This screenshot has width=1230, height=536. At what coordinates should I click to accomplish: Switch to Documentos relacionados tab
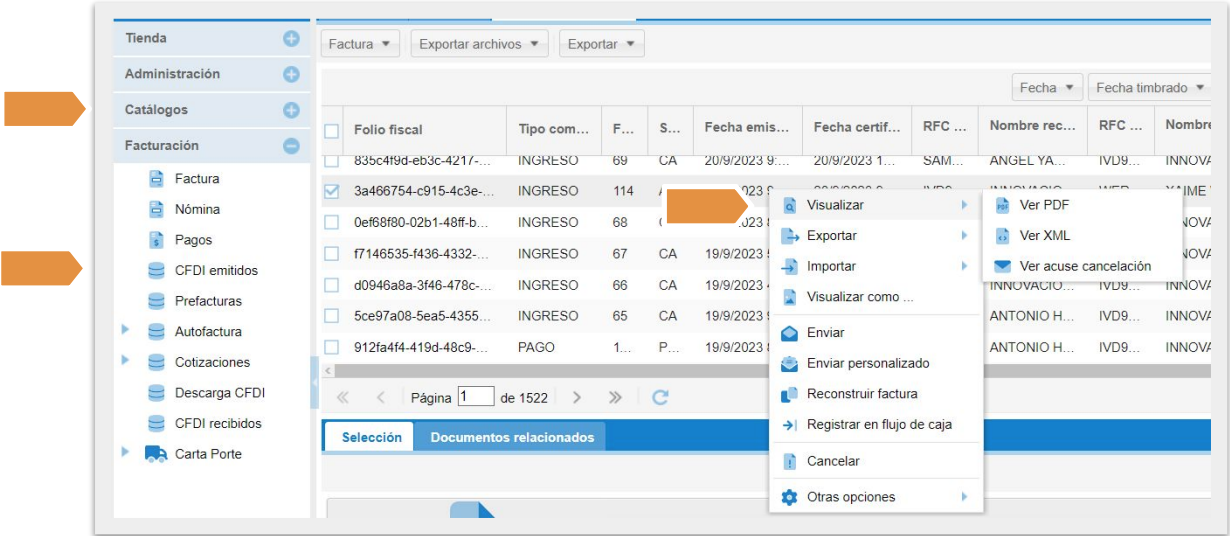(x=511, y=437)
